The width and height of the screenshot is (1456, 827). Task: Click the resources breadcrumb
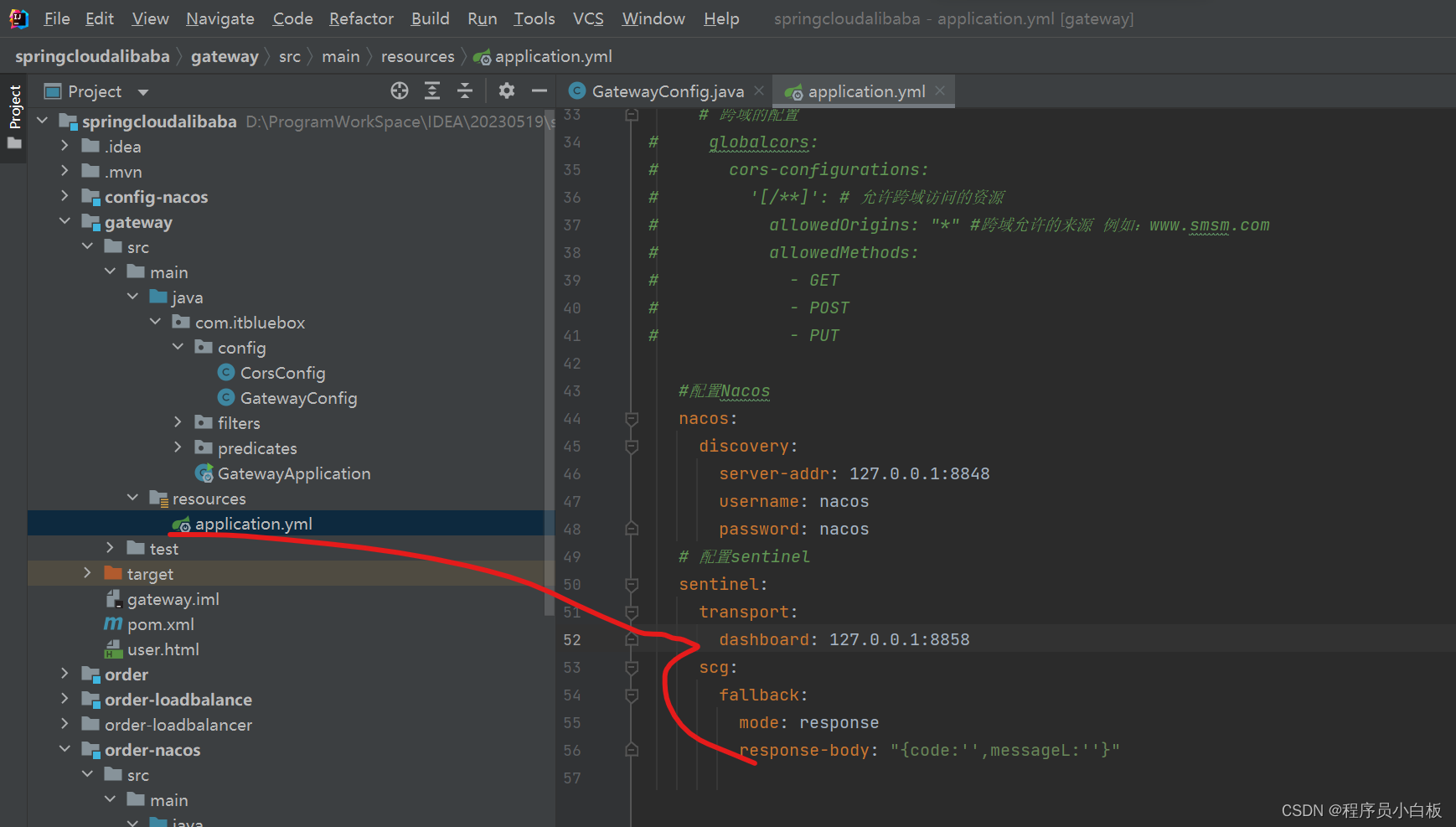(417, 56)
